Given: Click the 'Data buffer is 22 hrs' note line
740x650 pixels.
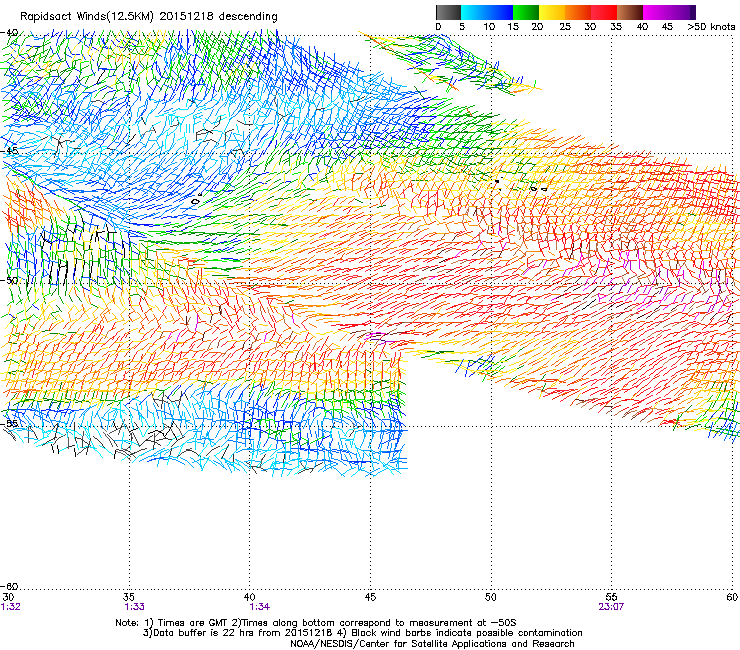Looking at the screenshot, I should [x=362, y=633].
